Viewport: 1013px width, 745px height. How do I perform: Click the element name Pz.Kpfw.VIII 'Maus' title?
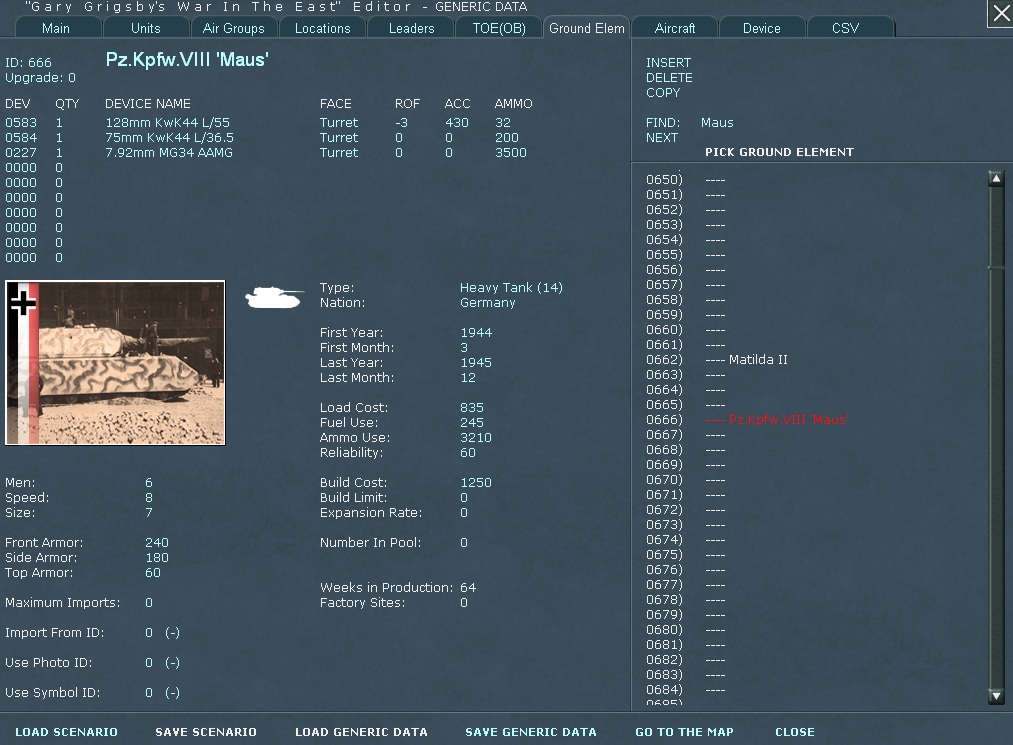pos(187,60)
